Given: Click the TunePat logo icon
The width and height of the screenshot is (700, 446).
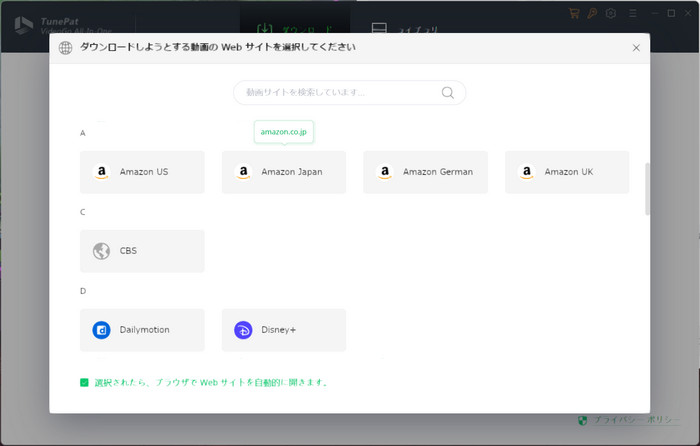Looking at the screenshot, I should click(x=24, y=25).
